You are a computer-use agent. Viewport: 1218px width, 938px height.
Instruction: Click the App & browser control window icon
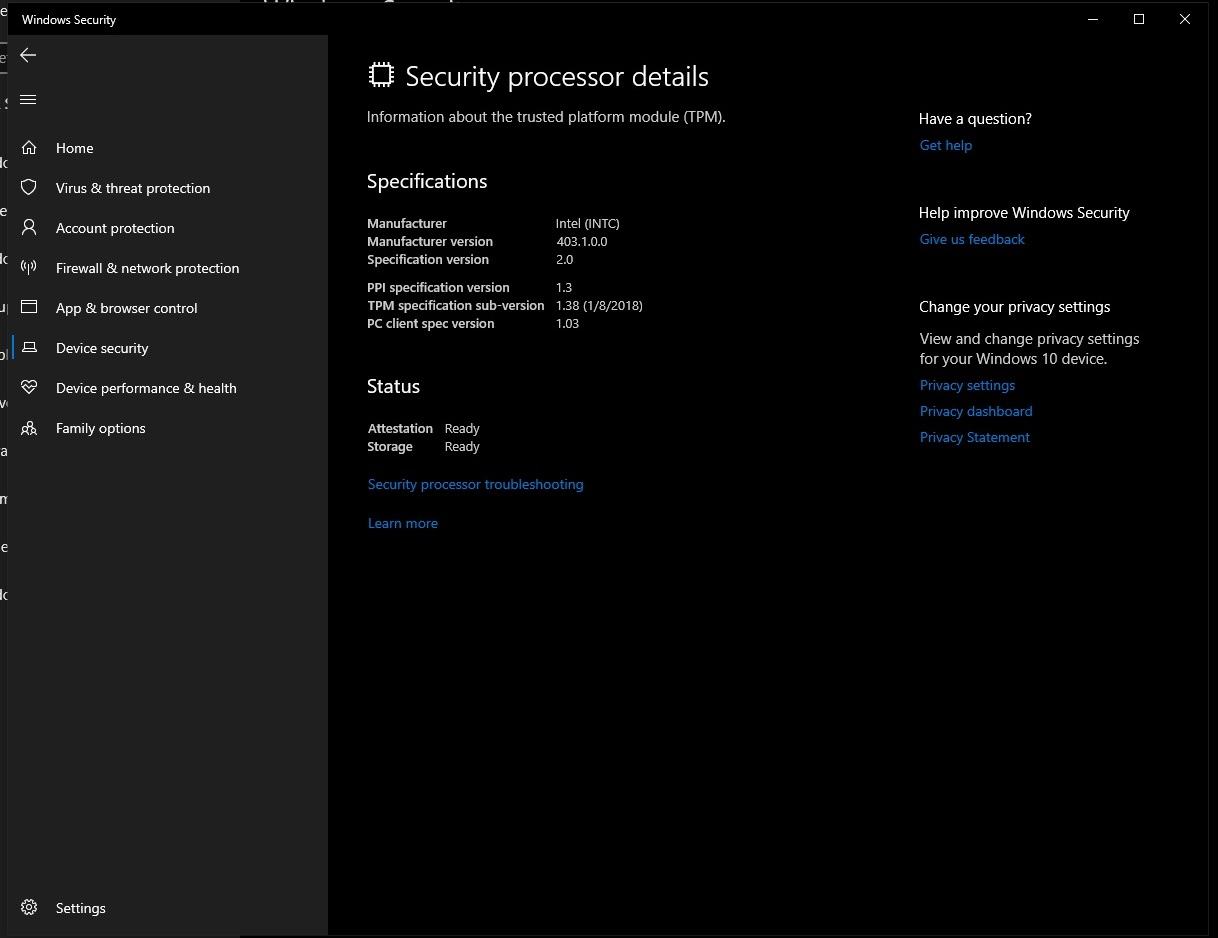point(29,307)
